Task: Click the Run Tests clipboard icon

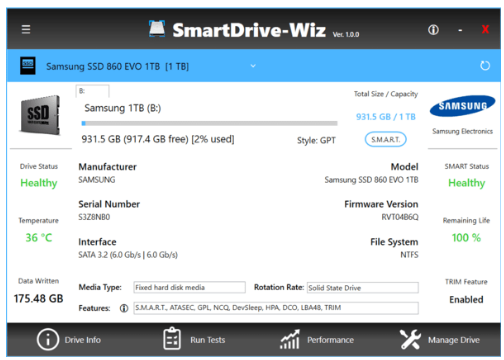Action: coord(172,339)
